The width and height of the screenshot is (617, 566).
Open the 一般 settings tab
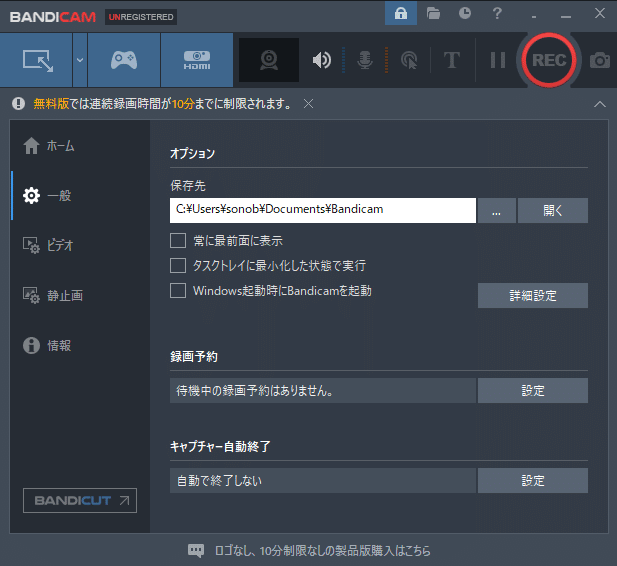click(x=80, y=196)
